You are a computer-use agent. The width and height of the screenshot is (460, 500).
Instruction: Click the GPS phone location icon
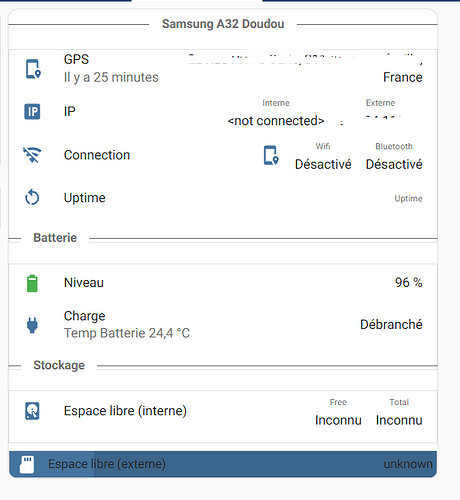coord(33,69)
